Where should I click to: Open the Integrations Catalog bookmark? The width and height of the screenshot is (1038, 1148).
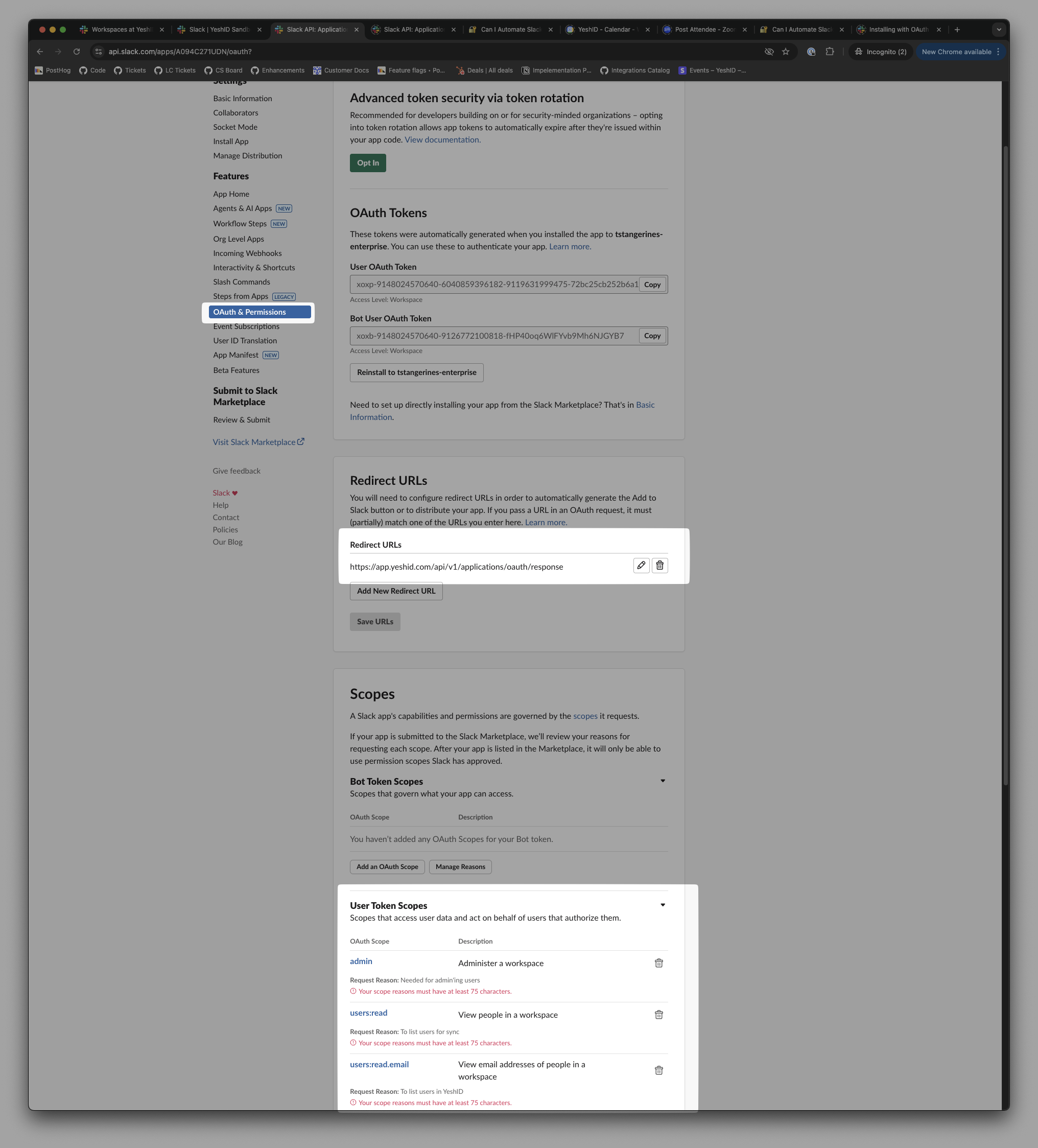(x=634, y=71)
